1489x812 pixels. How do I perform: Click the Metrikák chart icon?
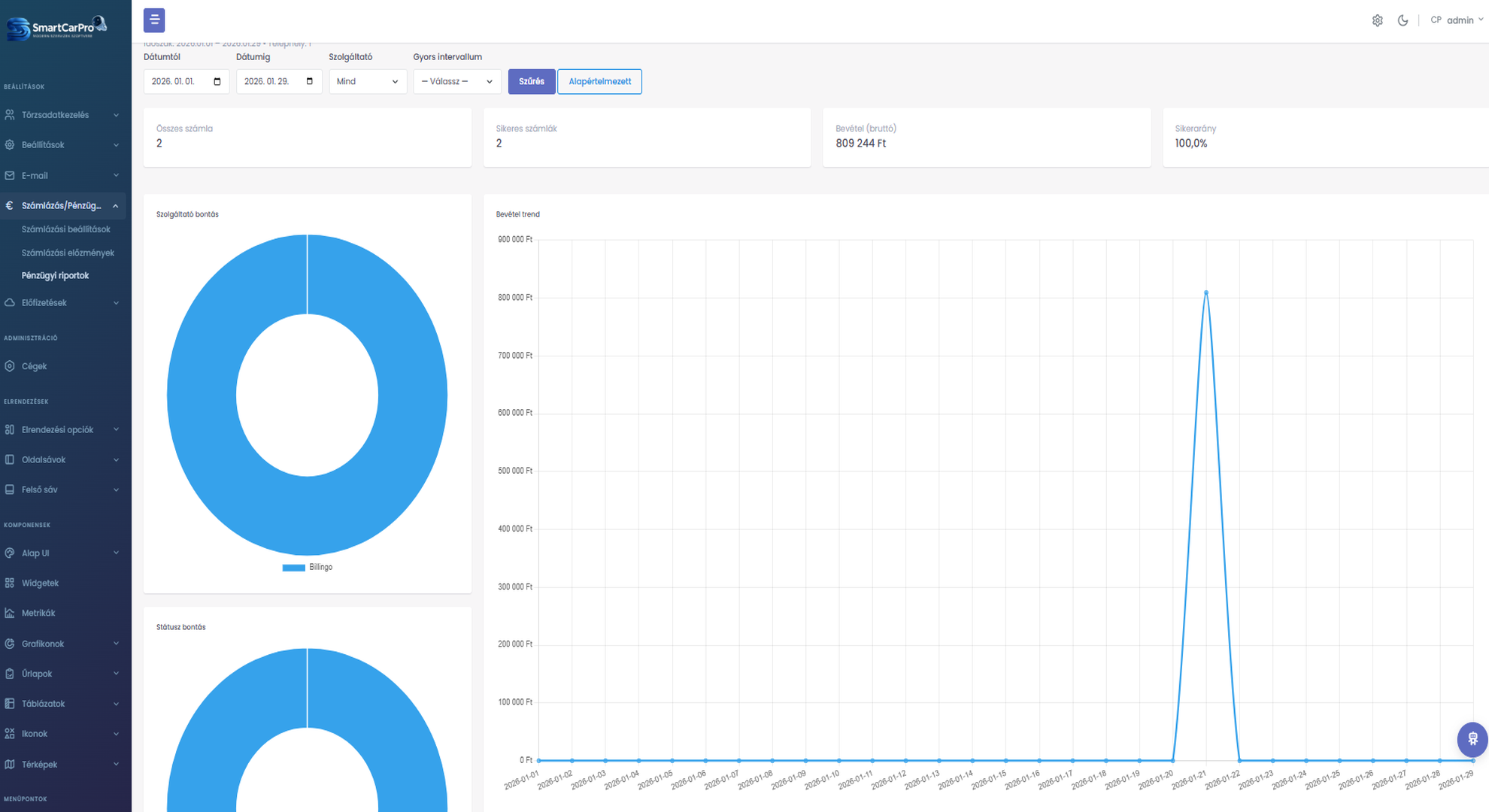click(x=10, y=613)
